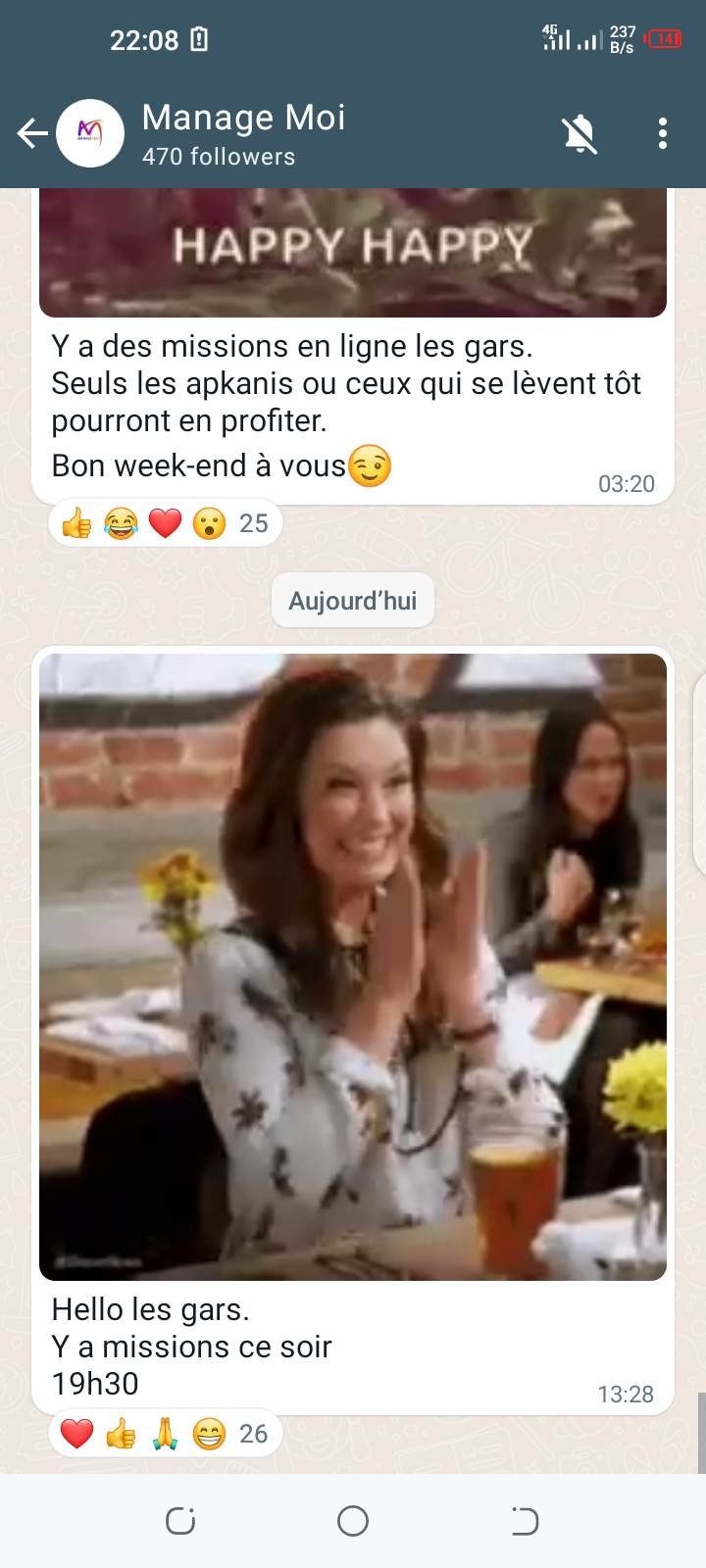Screen dimensions: 706x1568
Task: Tap the Android back navigation button
Action: click(x=525, y=1521)
